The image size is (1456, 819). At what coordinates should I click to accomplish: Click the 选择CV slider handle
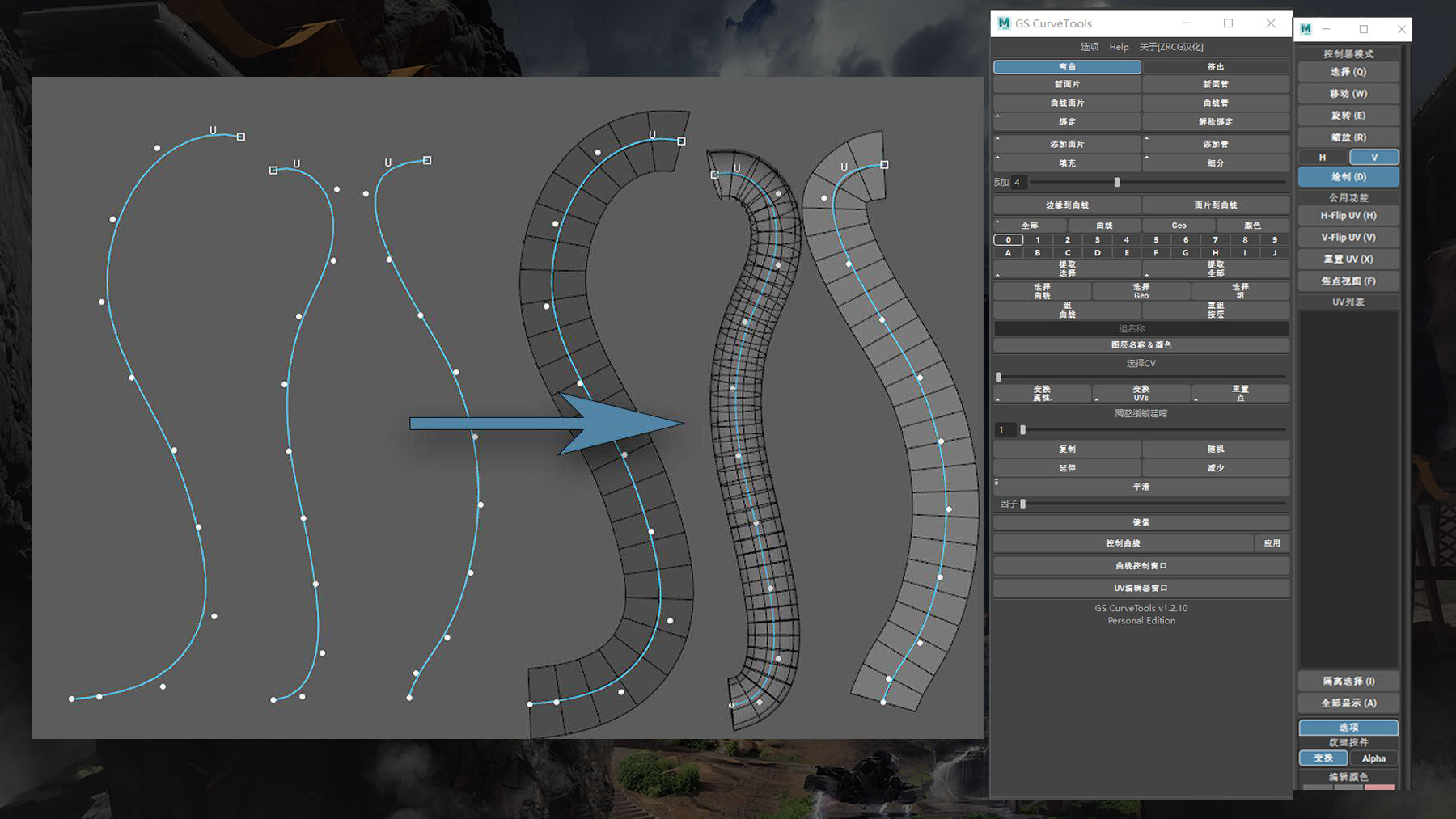(x=998, y=377)
